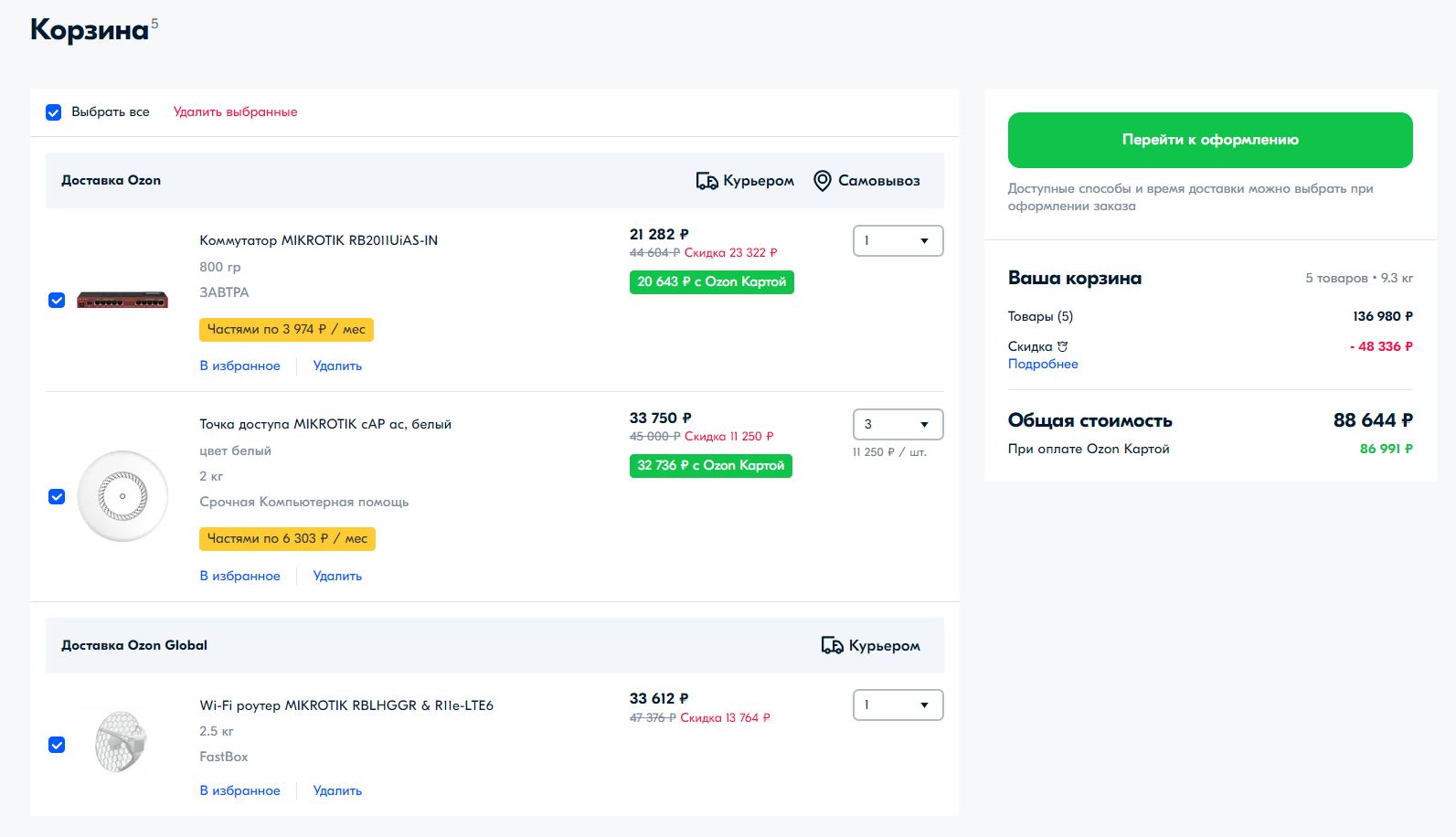The image size is (1456, 837).
Task: Click the 32 736 ₽ с Ozon Картой badge
Action: 711,466
